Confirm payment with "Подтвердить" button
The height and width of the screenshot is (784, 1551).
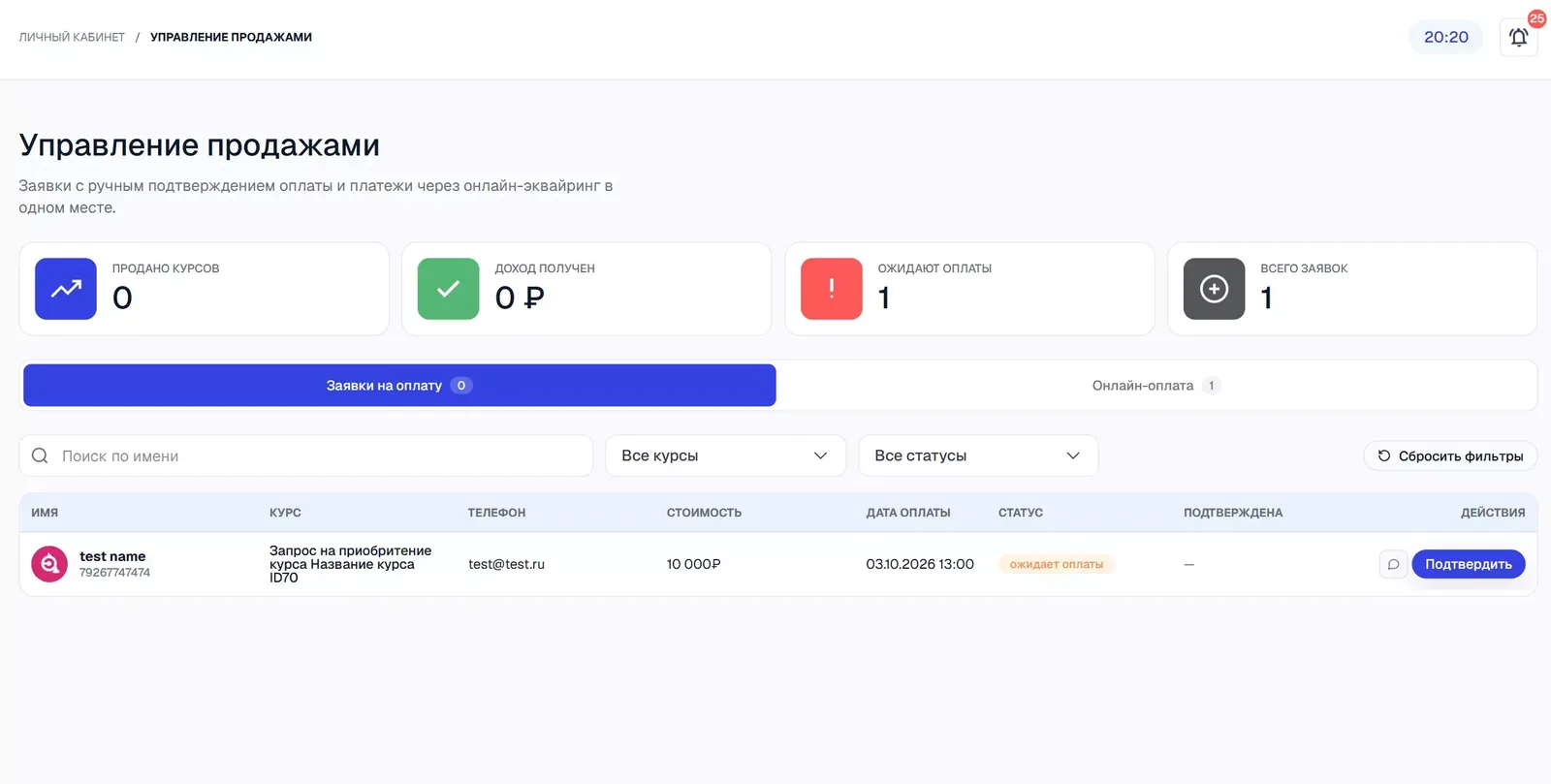coord(1468,564)
